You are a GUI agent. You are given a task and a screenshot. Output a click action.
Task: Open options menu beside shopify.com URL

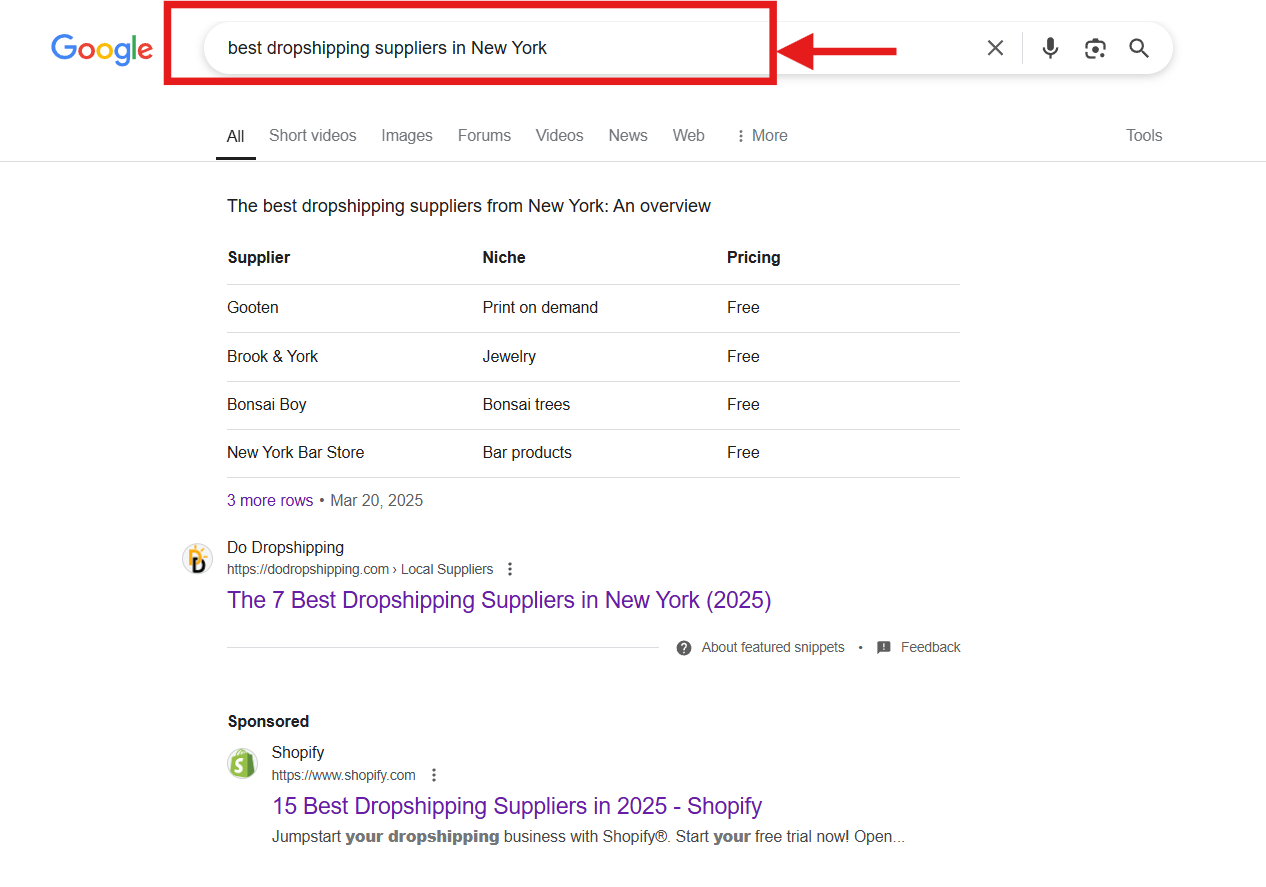(x=434, y=775)
